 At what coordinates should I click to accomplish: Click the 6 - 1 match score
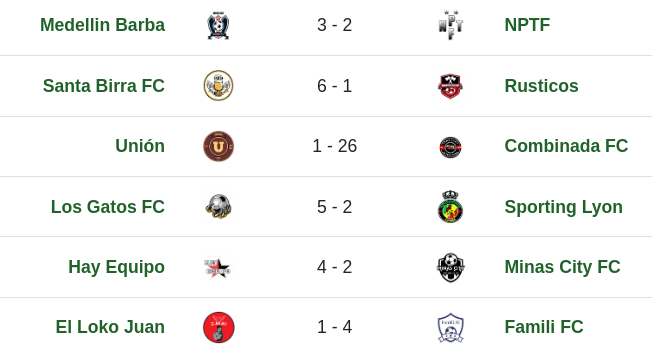coord(335,86)
